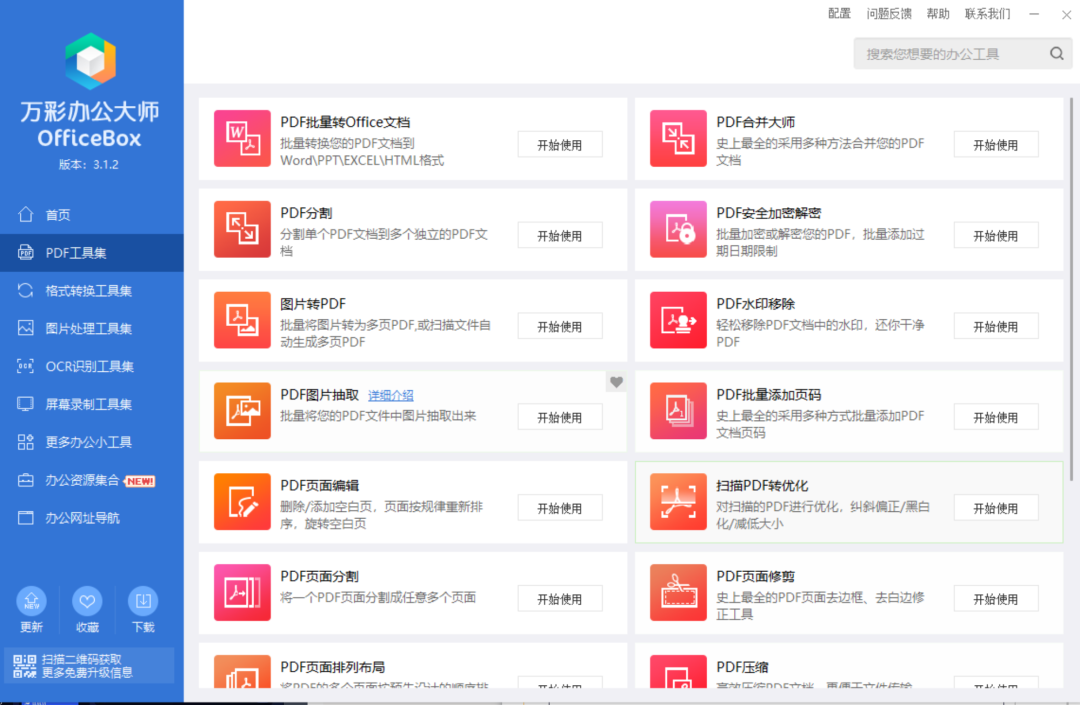The height and width of the screenshot is (705, 1080).
Task: Click the 联系我们 link
Action: [x=988, y=14]
